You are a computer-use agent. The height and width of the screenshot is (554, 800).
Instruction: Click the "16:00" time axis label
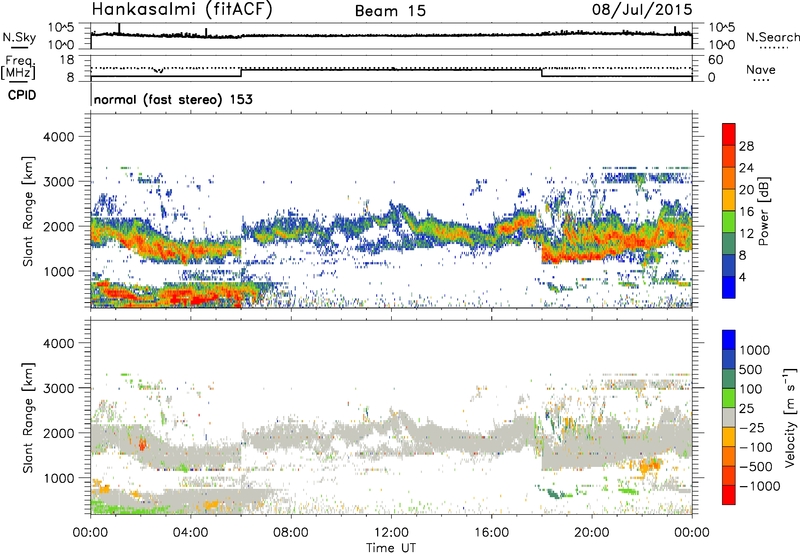point(491,533)
